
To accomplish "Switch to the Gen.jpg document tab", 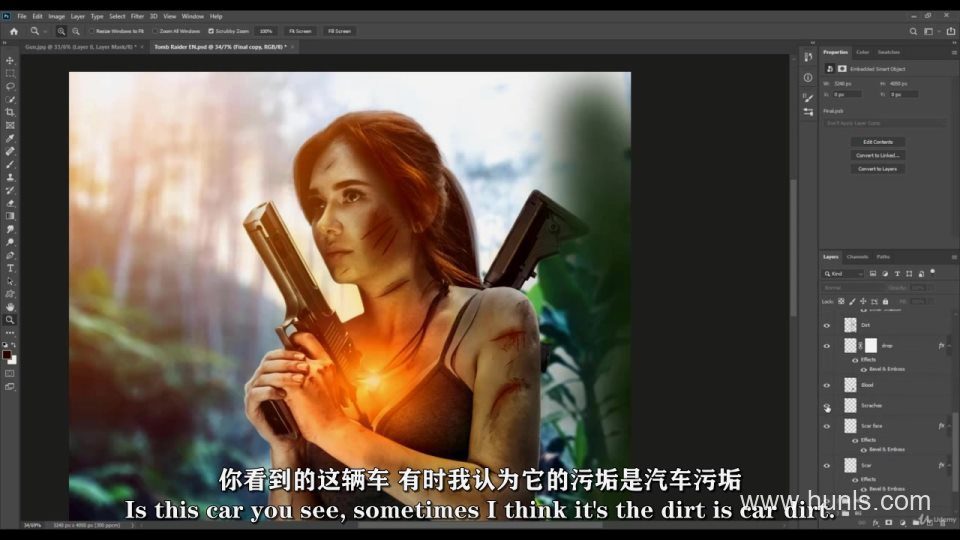I will 80,47.
